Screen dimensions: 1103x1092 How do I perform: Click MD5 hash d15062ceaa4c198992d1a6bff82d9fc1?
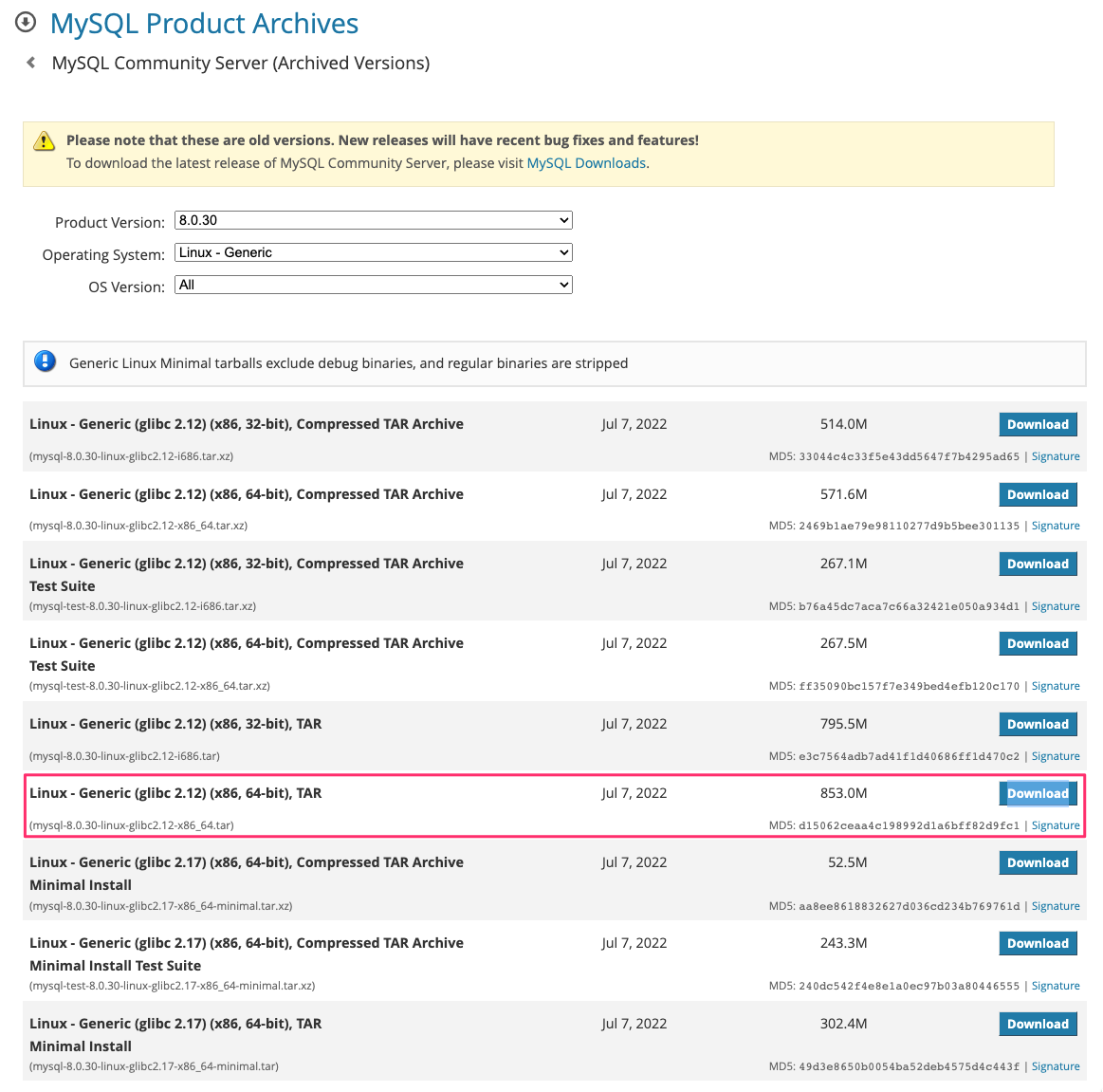point(909,825)
